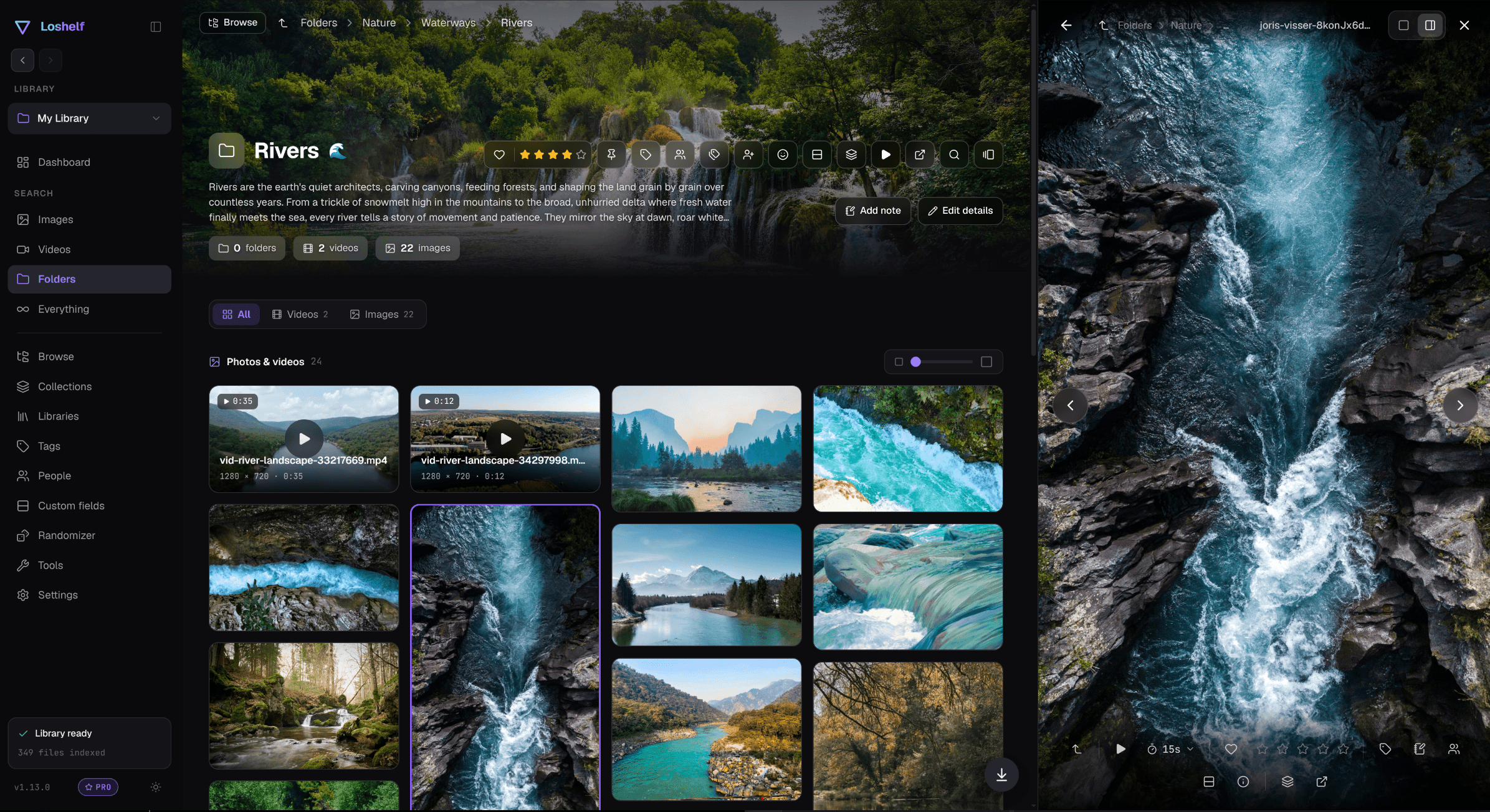
Task: Open Collections in sidebar
Action: pos(90,386)
